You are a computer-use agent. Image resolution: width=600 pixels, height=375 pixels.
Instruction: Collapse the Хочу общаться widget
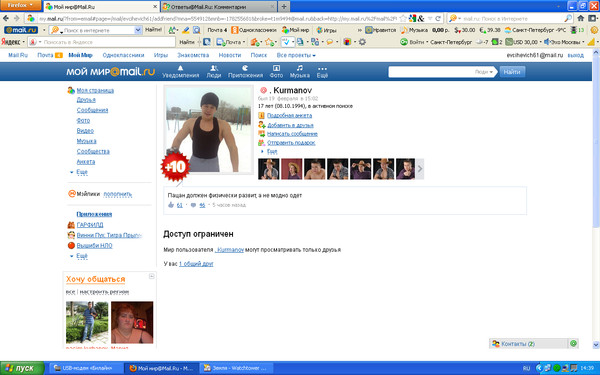(152, 276)
